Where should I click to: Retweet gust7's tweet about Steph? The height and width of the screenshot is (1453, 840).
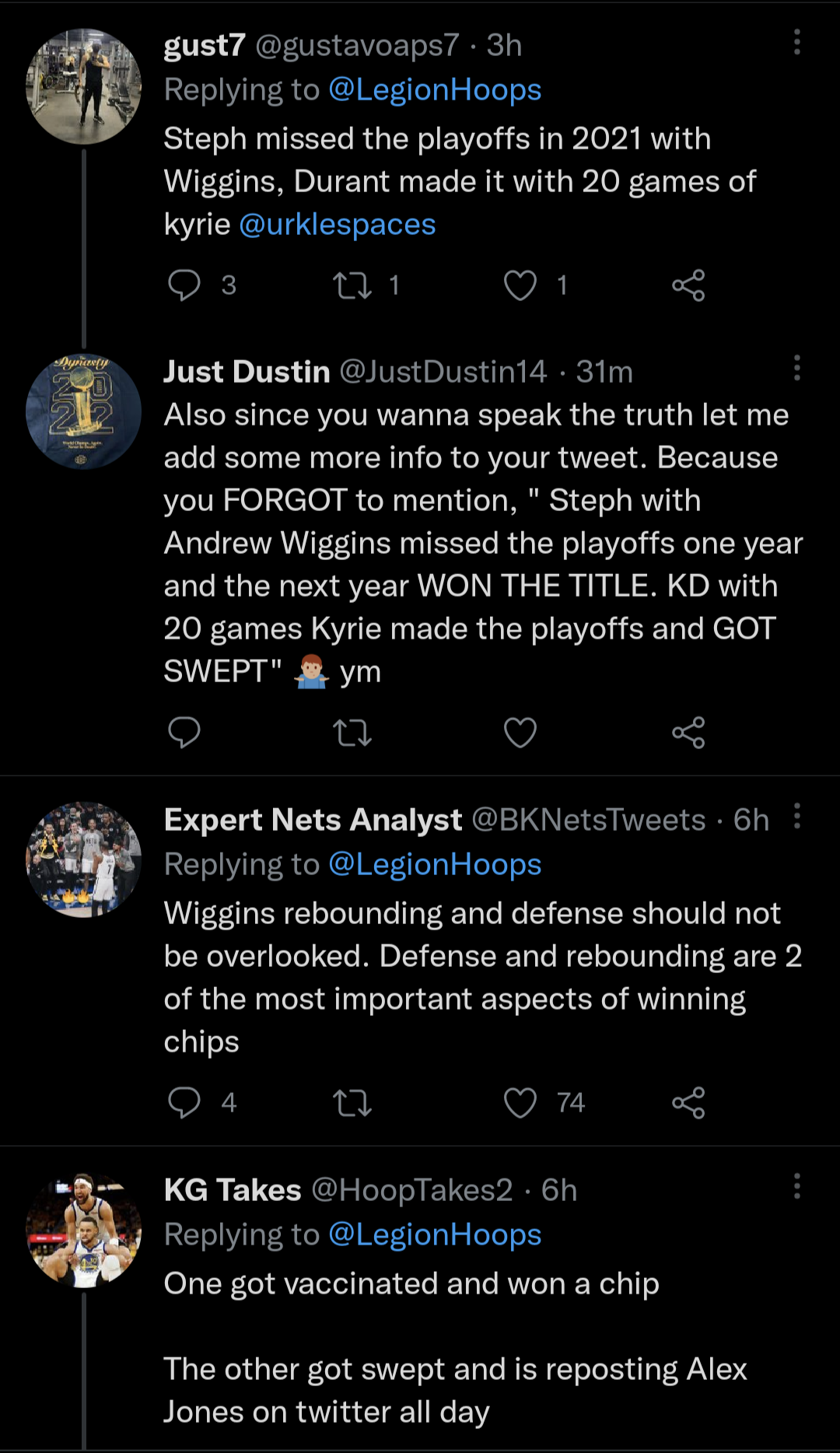coord(352,285)
